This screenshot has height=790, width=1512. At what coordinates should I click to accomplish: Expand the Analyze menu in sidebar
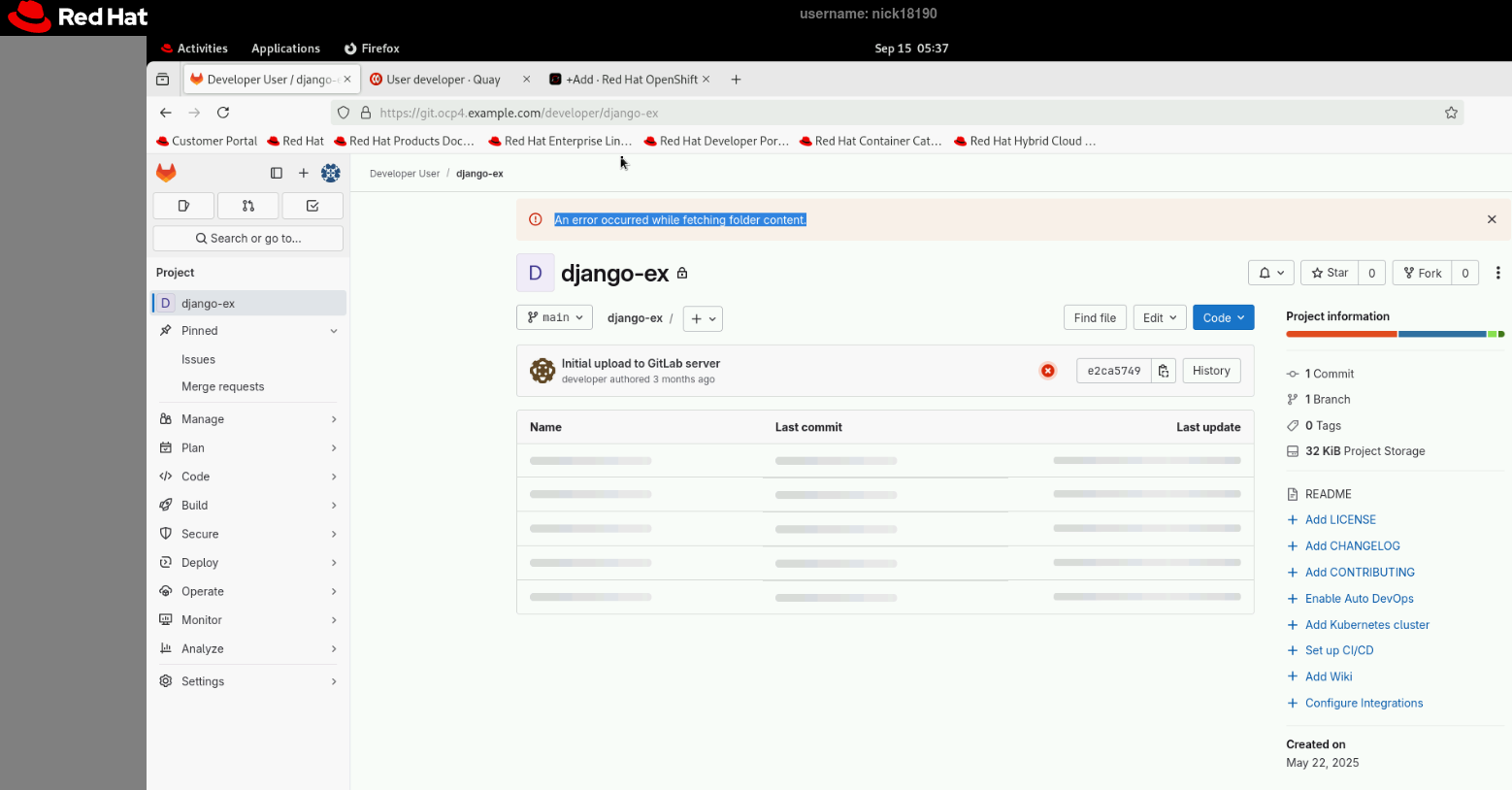point(249,649)
